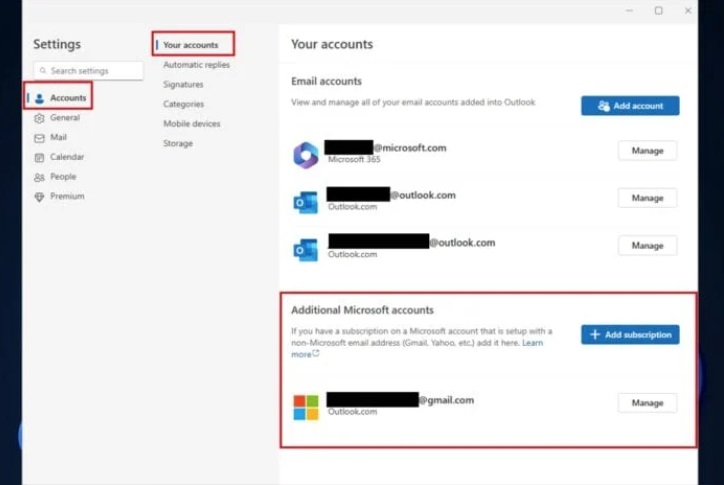Select the Signatures tab
724x485 pixels.
click(183, 85)
